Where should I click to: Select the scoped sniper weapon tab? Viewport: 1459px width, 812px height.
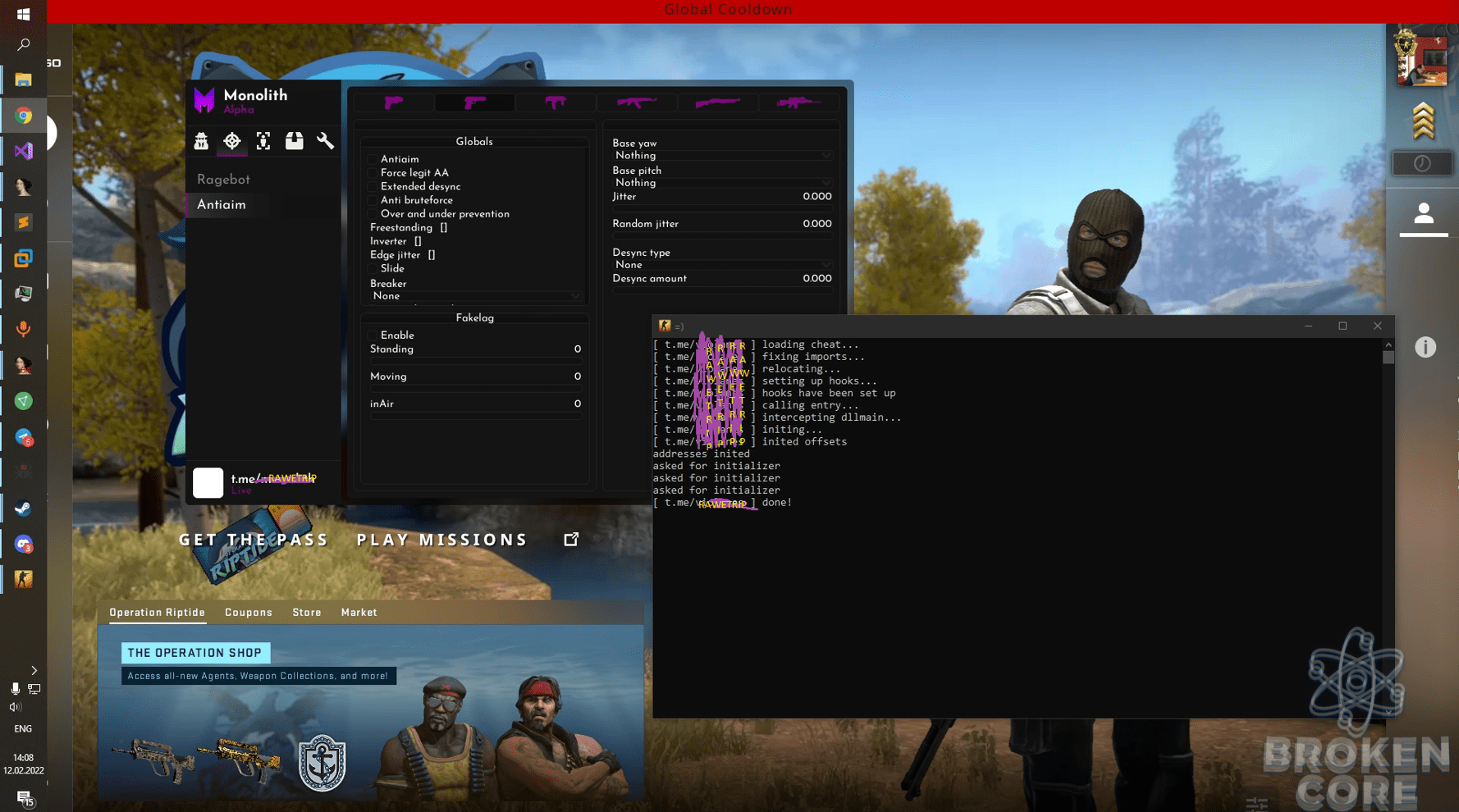[x=798, y=103]
